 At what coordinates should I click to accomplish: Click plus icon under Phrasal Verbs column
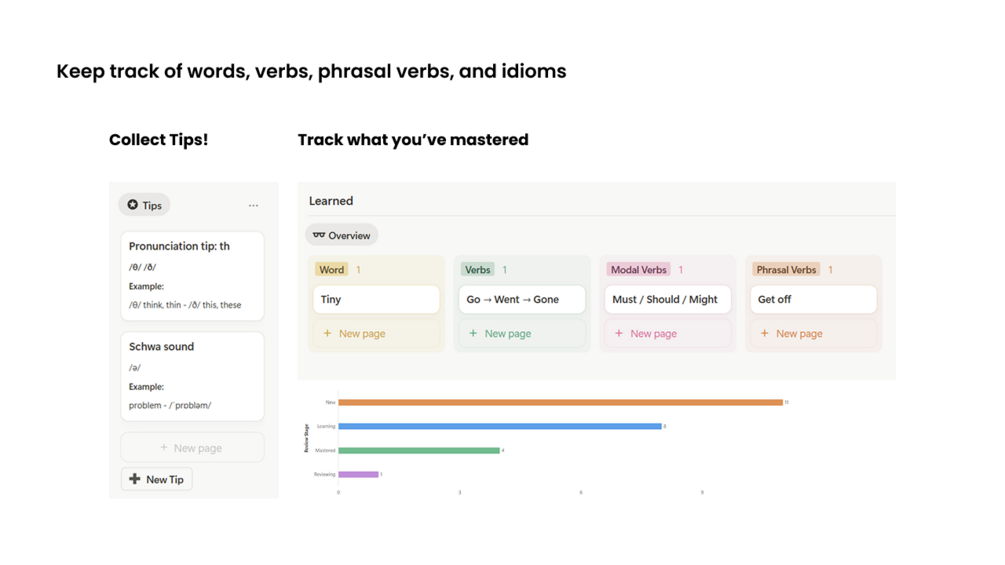[765, 333]
